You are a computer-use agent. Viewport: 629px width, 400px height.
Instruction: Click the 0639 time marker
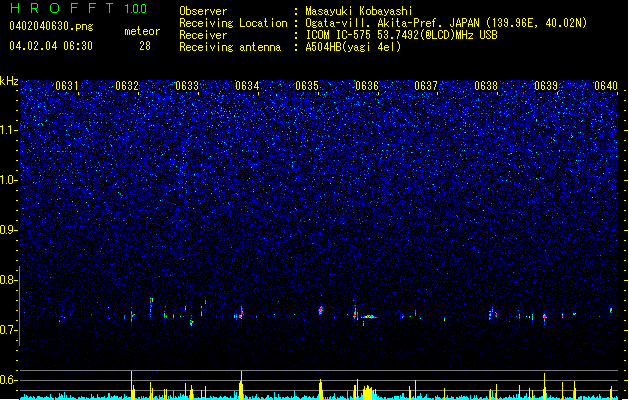546,86
